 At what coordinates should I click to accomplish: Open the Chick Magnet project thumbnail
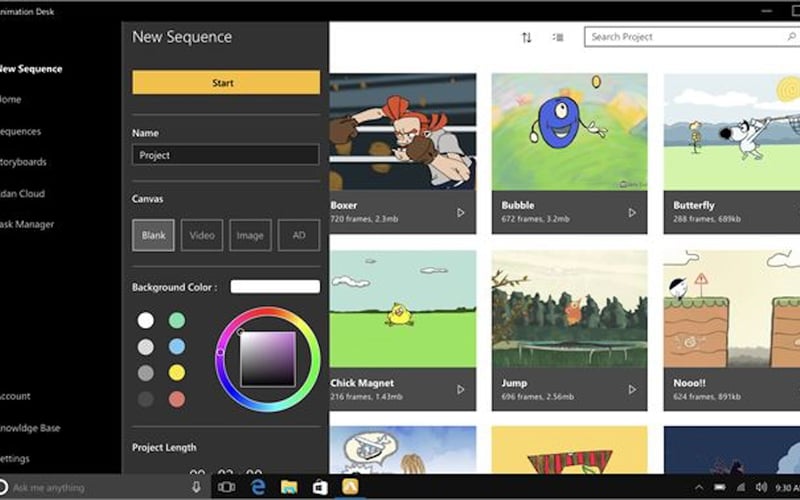(403, 309)
